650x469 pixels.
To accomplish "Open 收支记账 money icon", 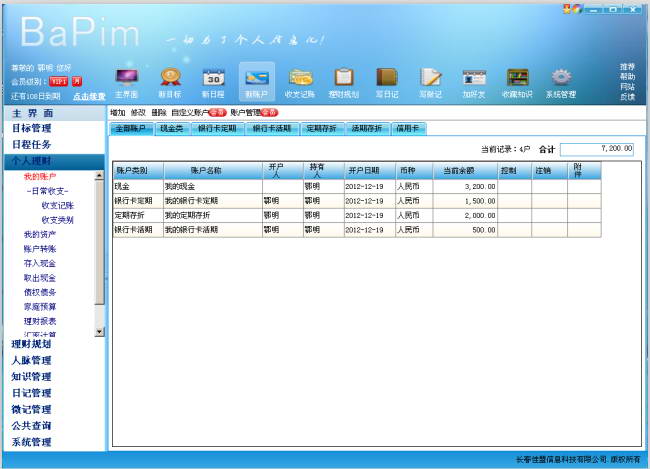I will 300,78.
